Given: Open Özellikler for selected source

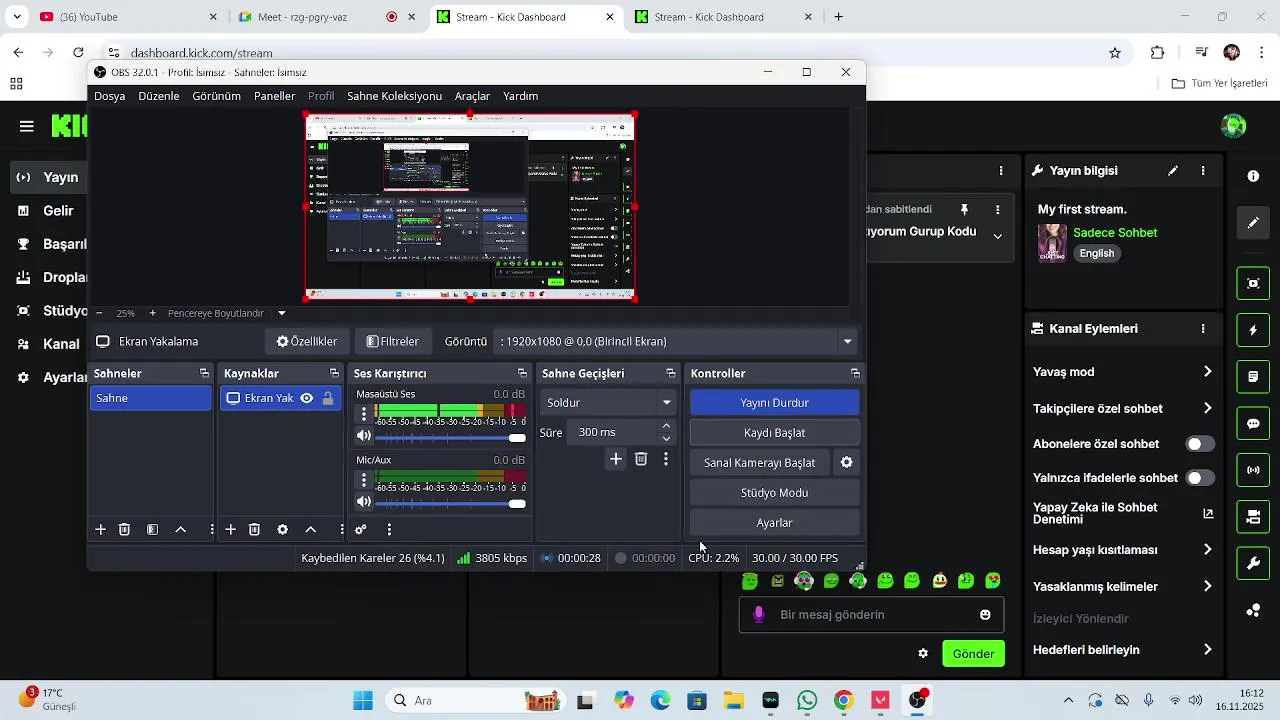Looking at the screenshot, I should point(307,341).
